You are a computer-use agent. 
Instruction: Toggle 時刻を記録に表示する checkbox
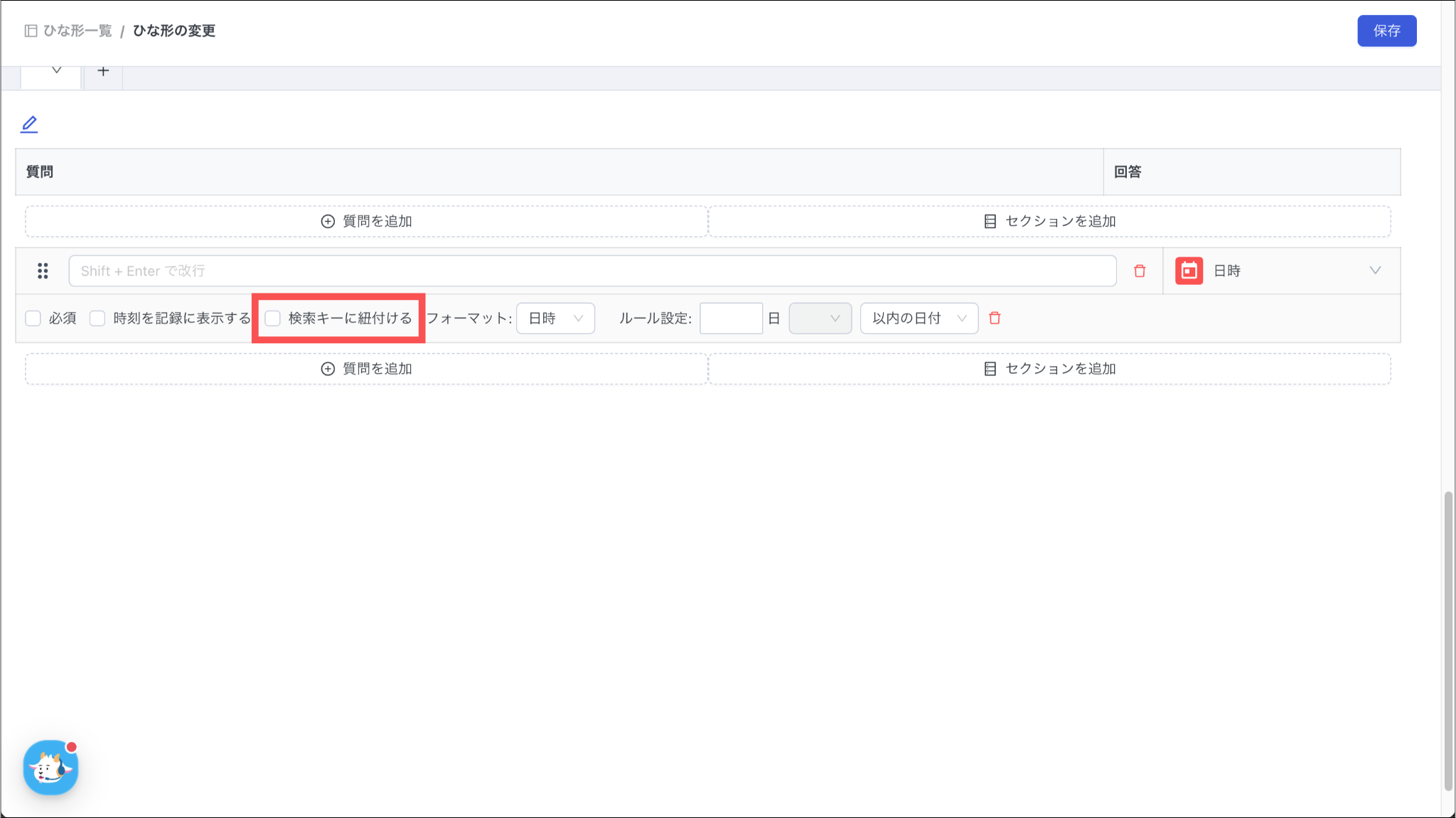tap(97, 318)
